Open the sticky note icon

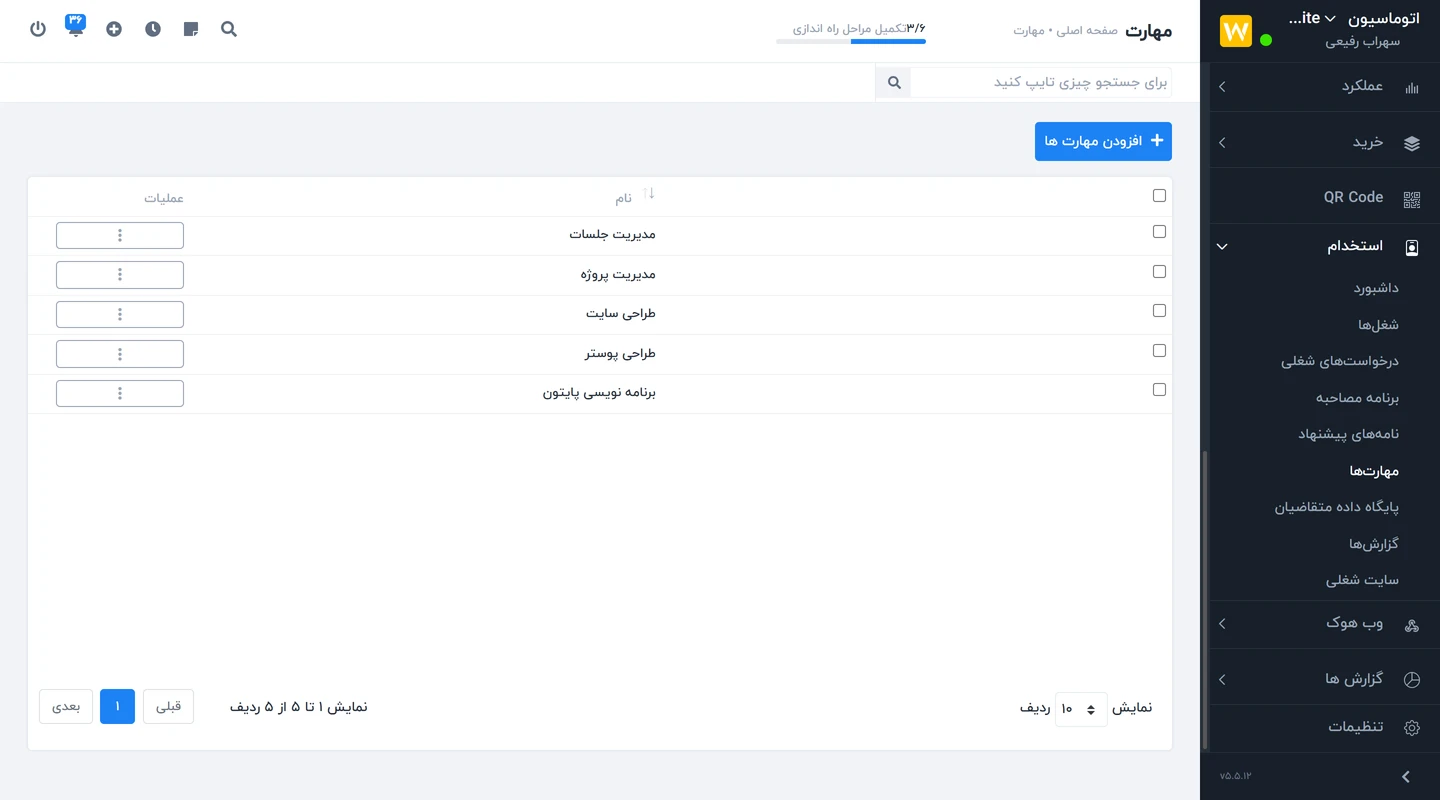191,29
